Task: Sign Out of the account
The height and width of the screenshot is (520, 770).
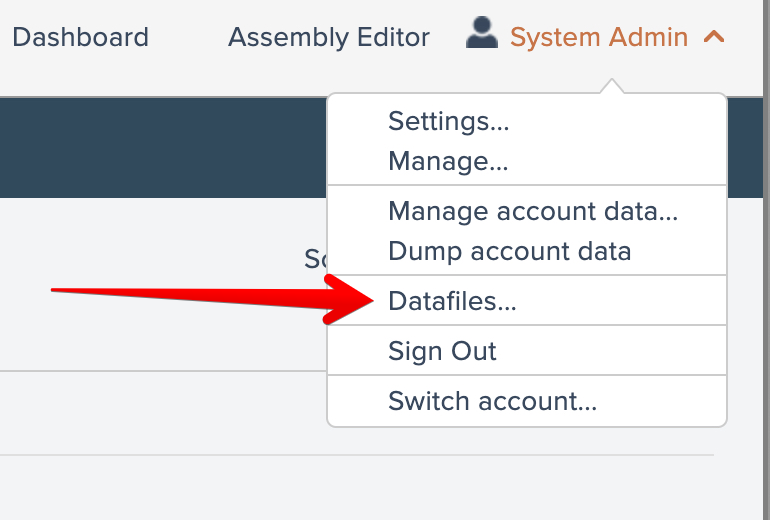Action: tap(442, 351)
